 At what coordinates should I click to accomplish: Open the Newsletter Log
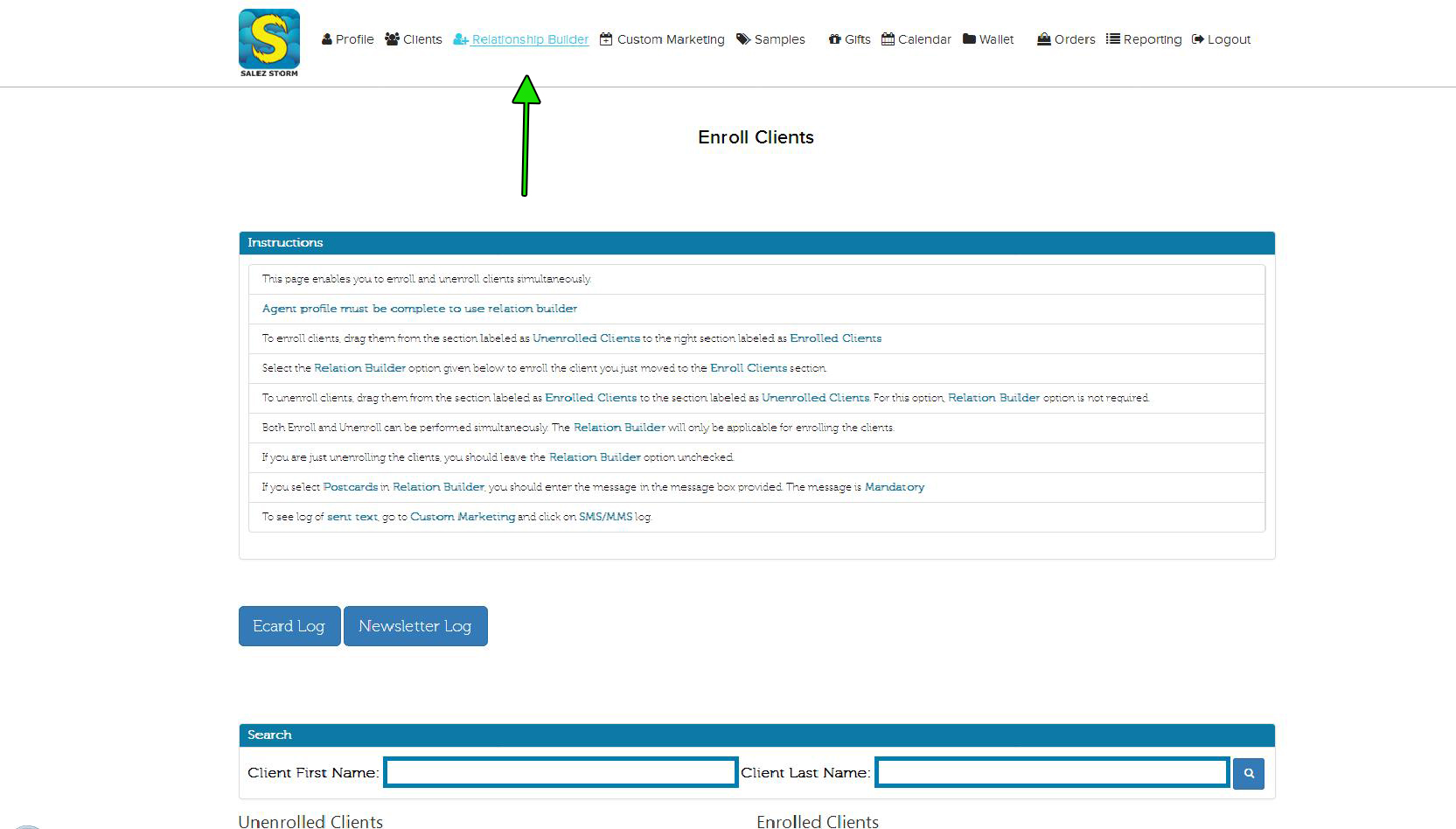coord(415,626)
